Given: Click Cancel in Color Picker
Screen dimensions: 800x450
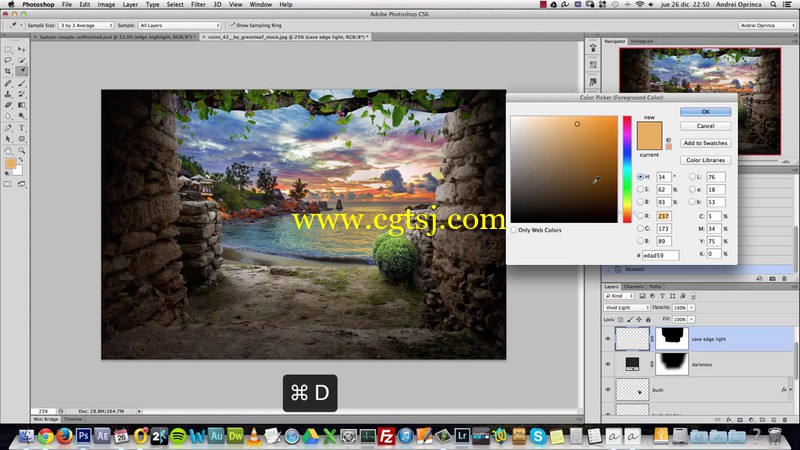Looking at the screenshot, I should 705,126.
